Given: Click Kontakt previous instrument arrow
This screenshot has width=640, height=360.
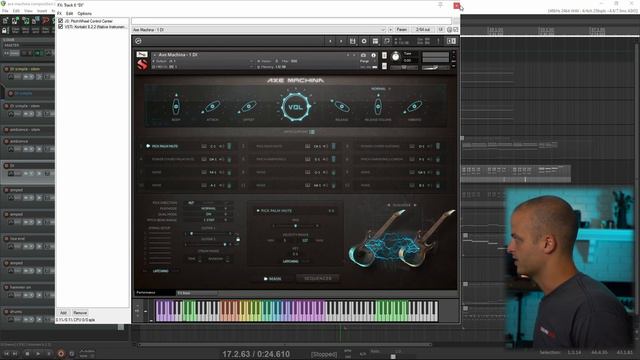Looking at the screenshot, I should [x=348, y=55].
